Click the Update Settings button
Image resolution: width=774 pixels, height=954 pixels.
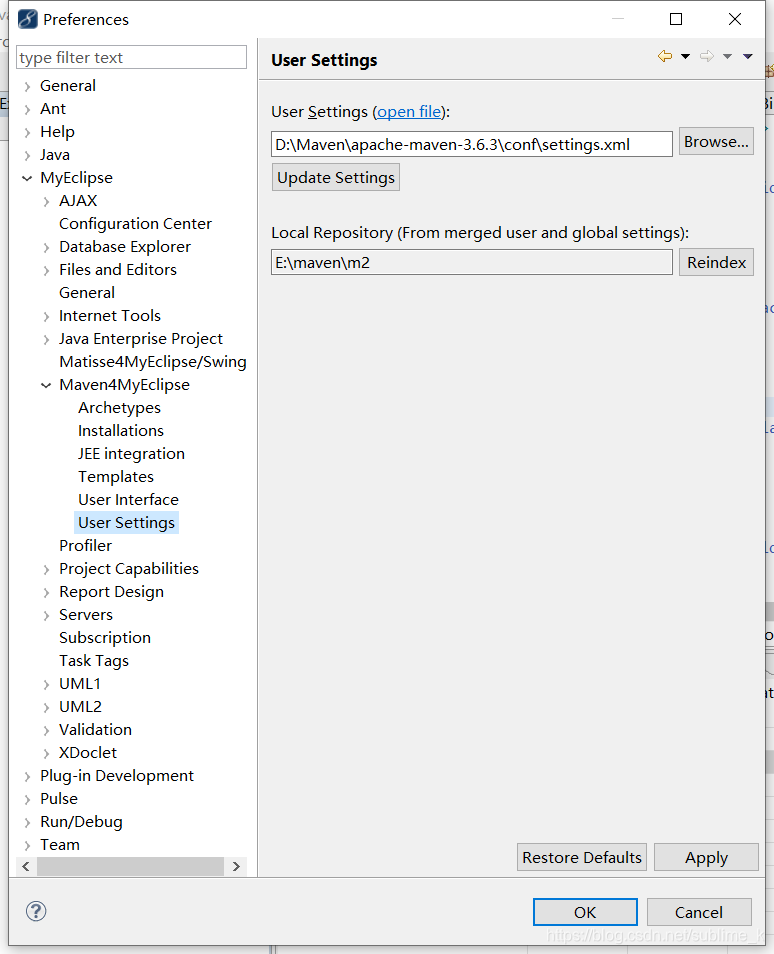pos(336,177)
